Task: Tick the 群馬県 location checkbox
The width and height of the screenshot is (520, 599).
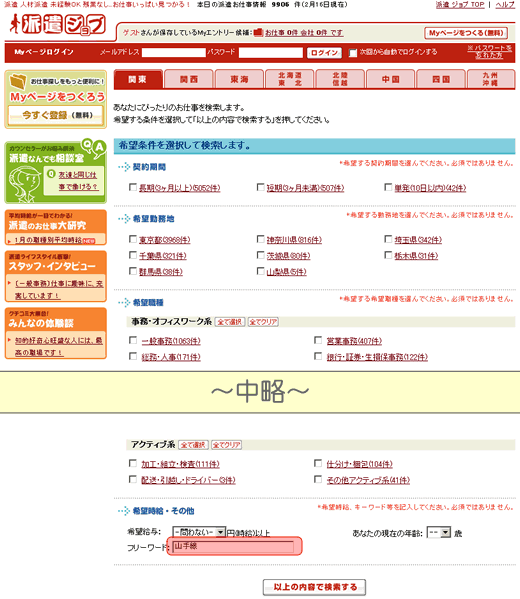Action: click(x=133, y=271)
